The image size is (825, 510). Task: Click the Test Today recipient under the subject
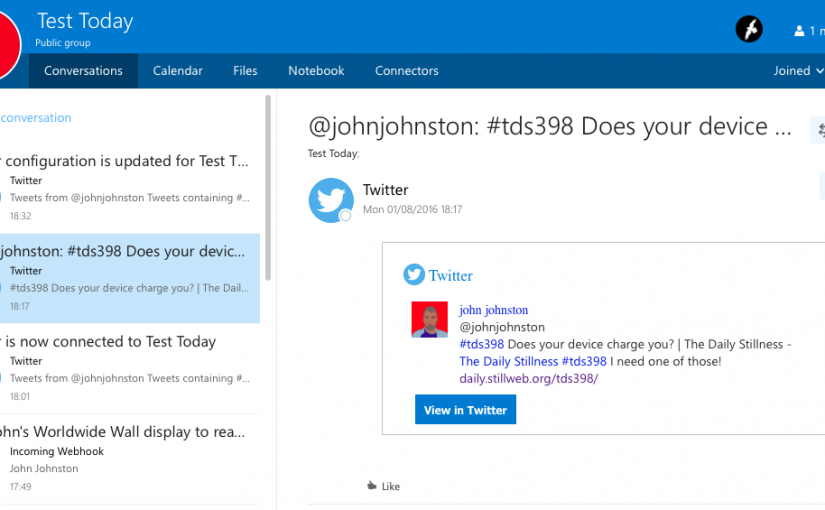pyautogui.click(x=334, y=154)
